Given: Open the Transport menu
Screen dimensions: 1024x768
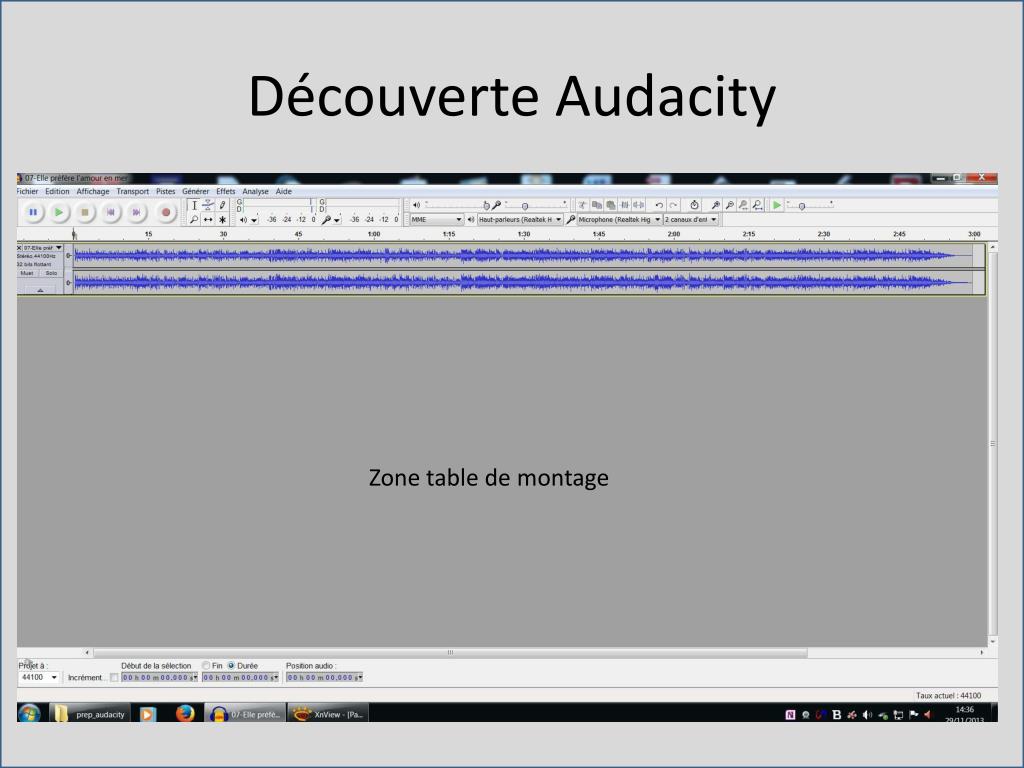Looking at the screenshot, I should point(133,191).
